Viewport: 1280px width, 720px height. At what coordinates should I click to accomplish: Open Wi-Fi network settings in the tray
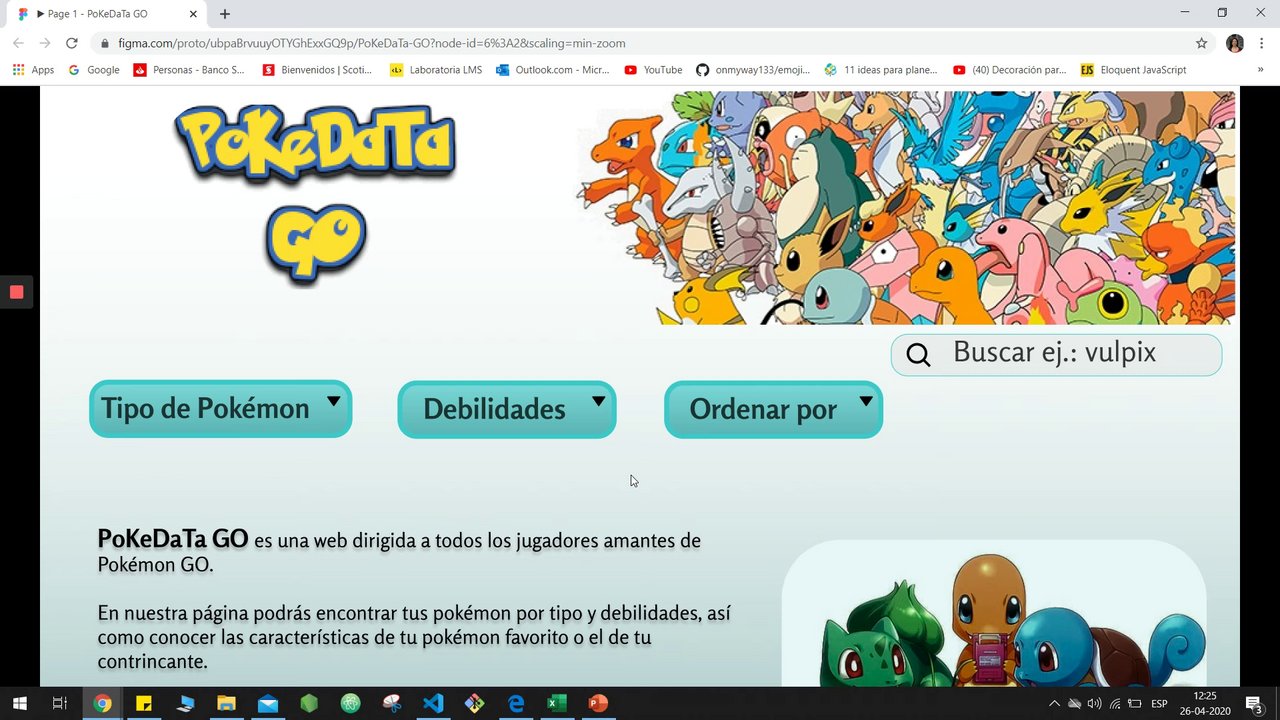(1115, 704)
